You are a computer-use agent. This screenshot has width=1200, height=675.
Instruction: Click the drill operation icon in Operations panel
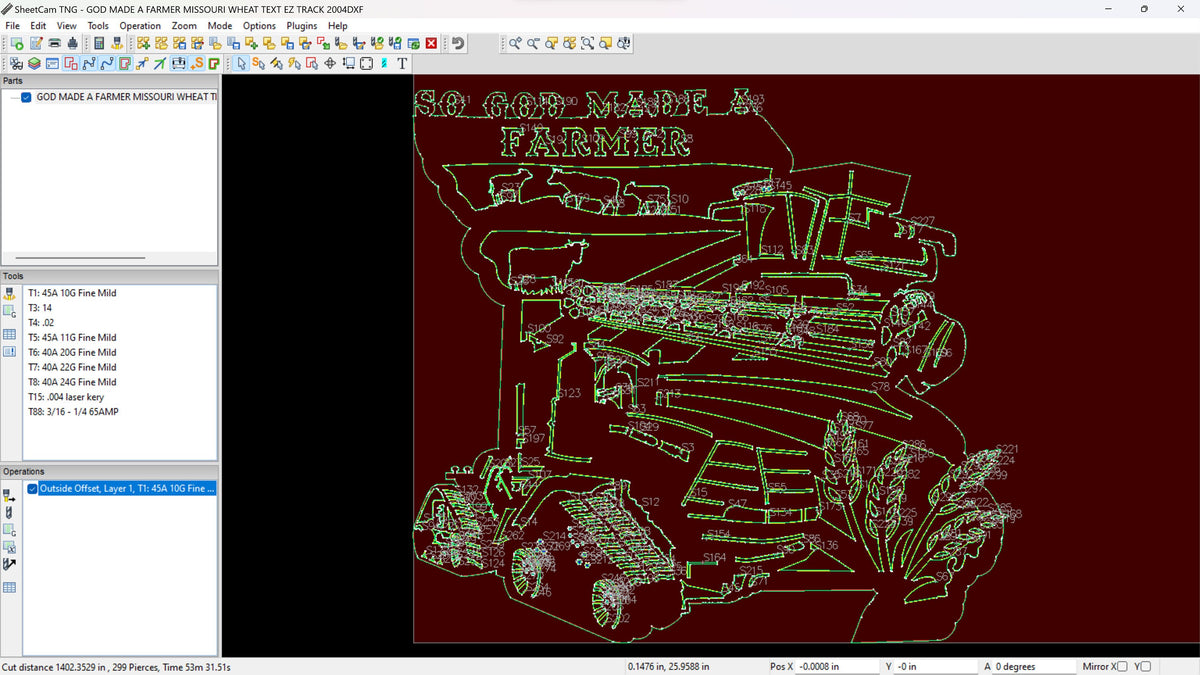(x=10, y=512)
